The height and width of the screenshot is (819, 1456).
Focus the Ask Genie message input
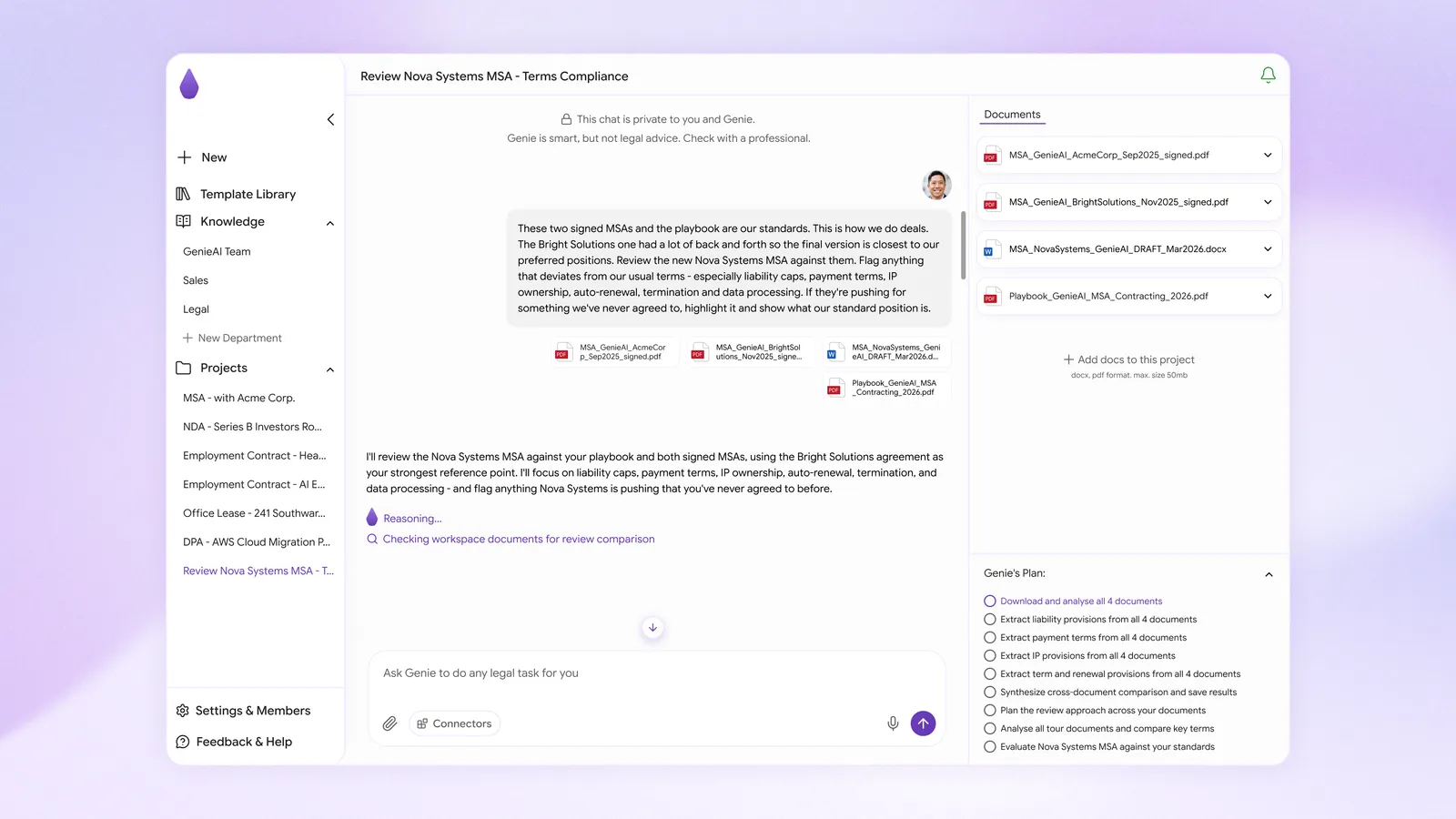point(656,673)
